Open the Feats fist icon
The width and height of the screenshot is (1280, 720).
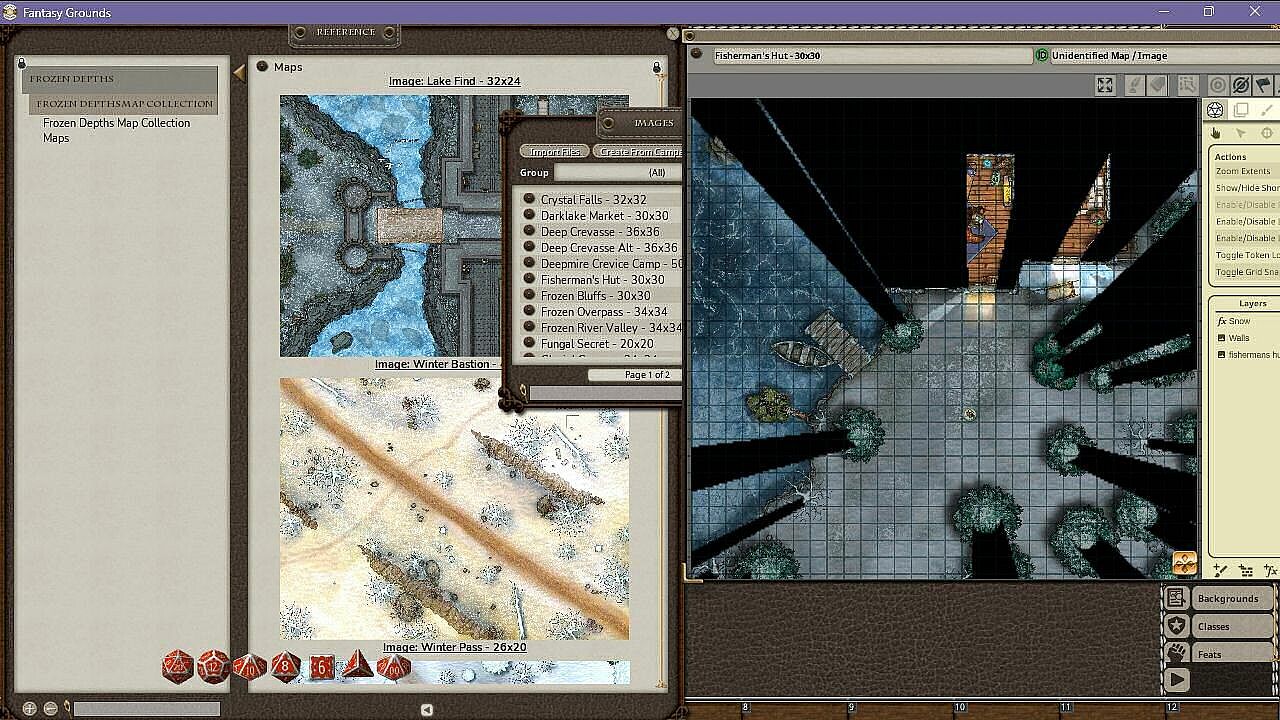[1177, 653]
